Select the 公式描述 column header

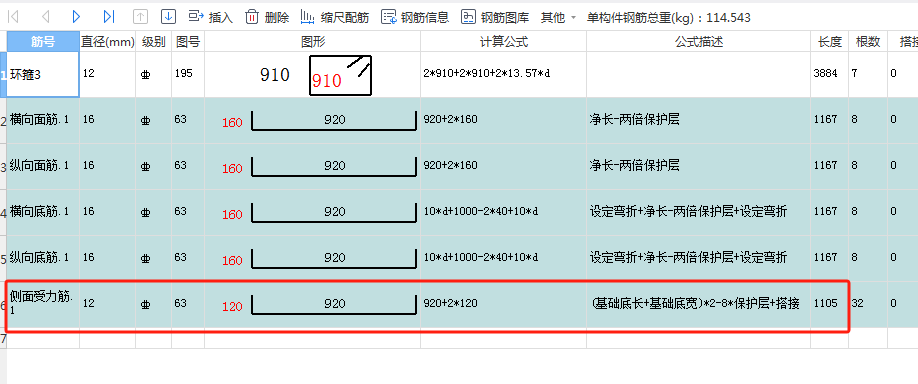click(x=698, y=42)
